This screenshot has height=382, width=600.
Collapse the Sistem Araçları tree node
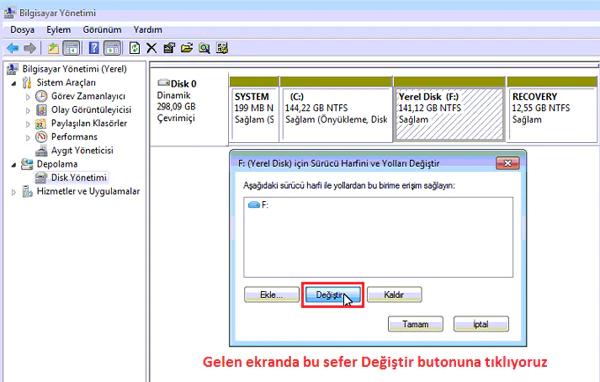click(x=14, y=83)
